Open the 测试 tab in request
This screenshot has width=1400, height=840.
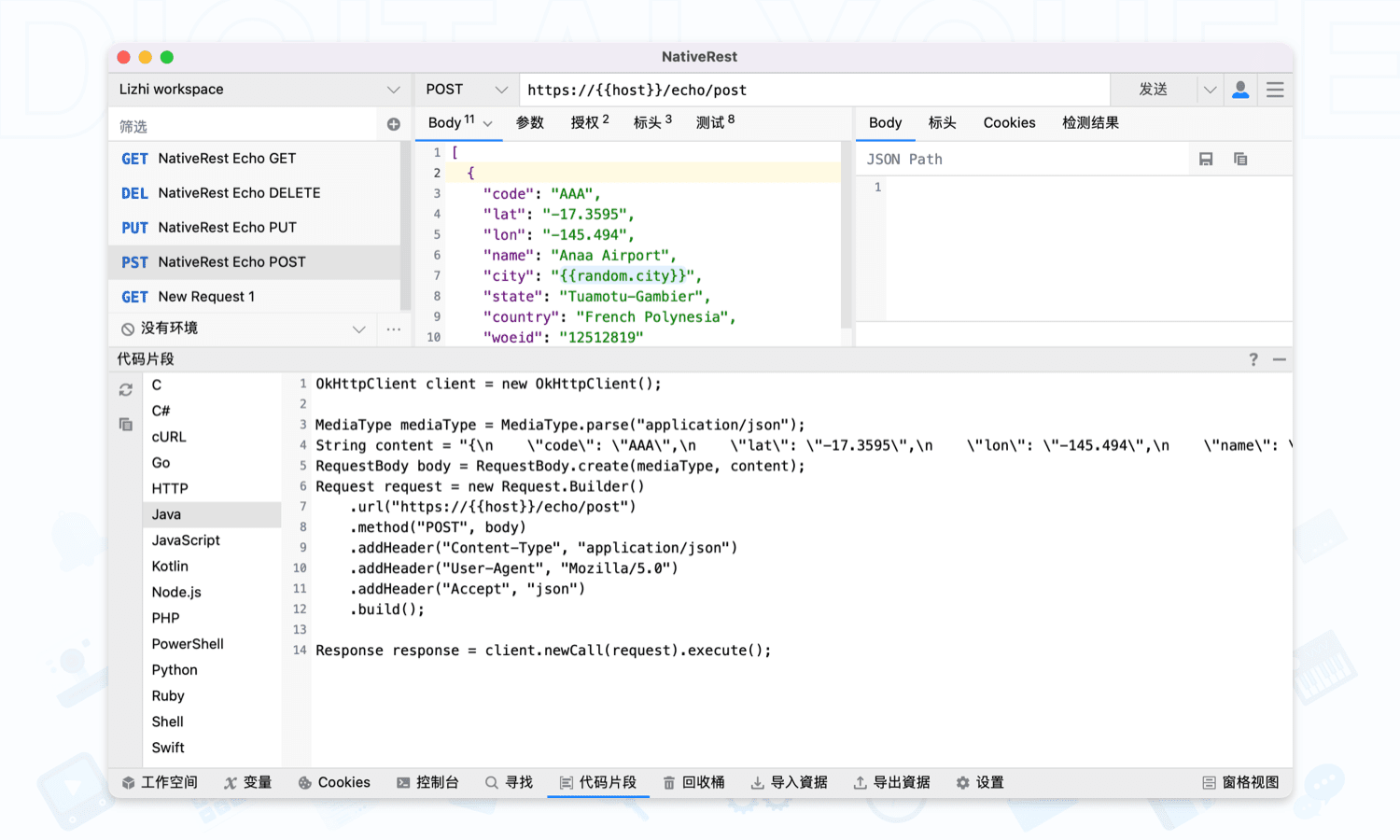(x=714, y=123)
